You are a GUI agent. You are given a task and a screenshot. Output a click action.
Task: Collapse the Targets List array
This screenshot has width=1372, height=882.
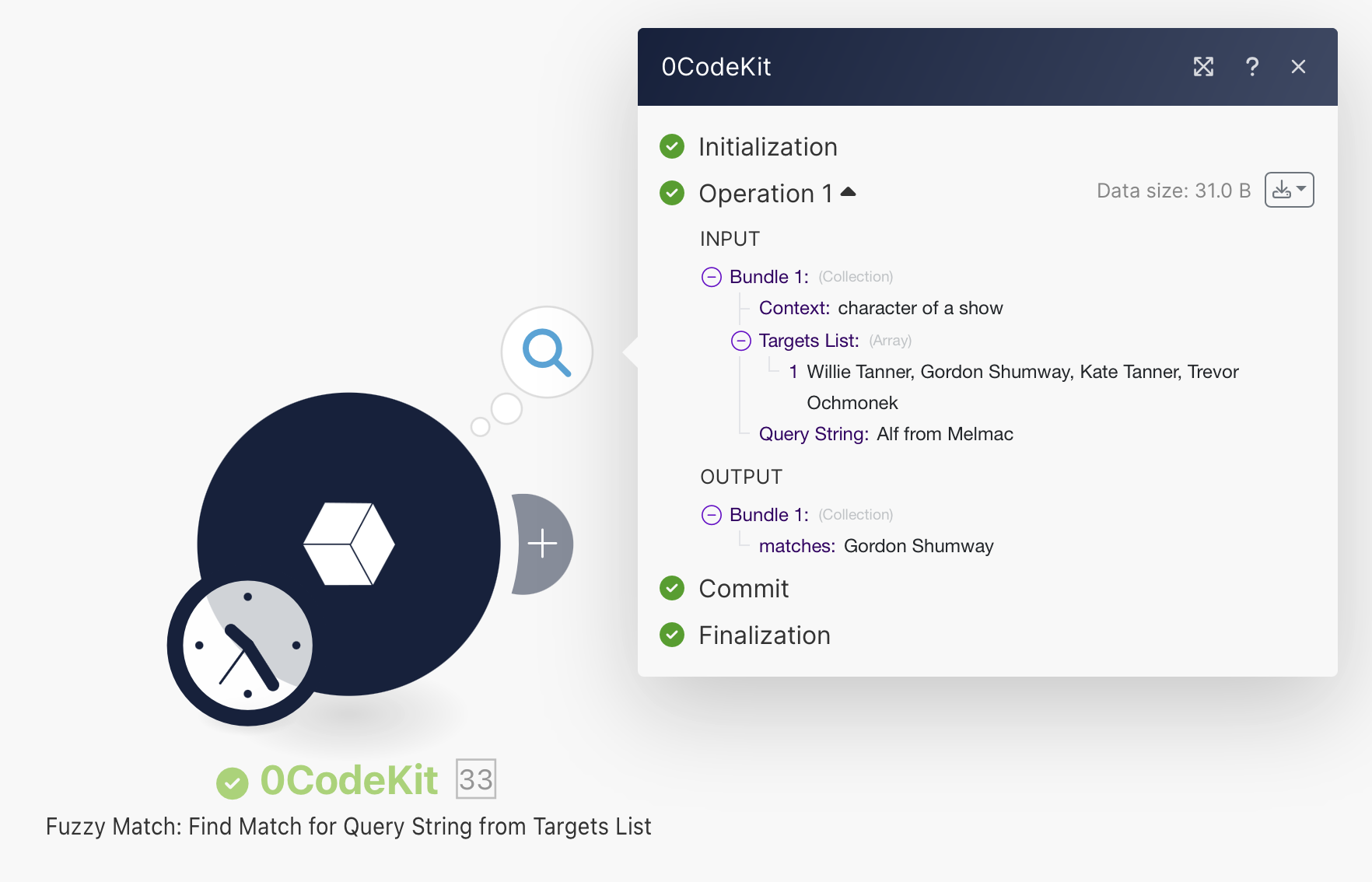pyautogui.click(x=741, y=341)
